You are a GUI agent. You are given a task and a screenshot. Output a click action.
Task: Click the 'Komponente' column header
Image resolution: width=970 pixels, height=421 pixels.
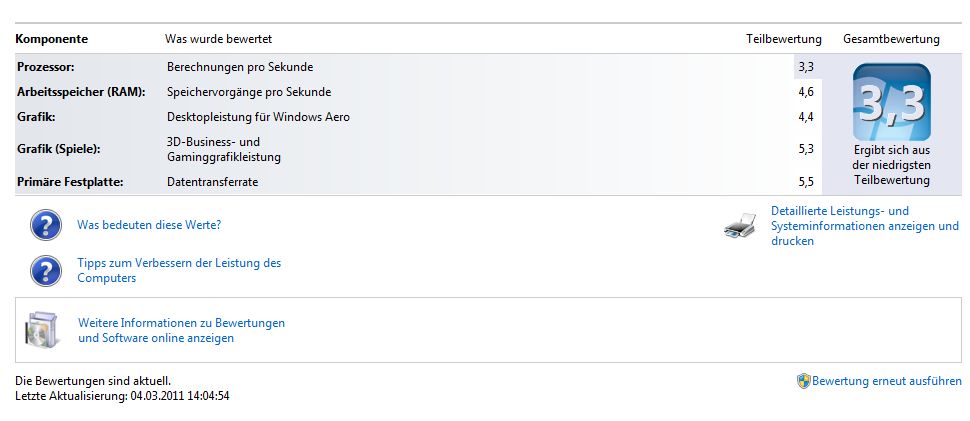tap(52, 39)
